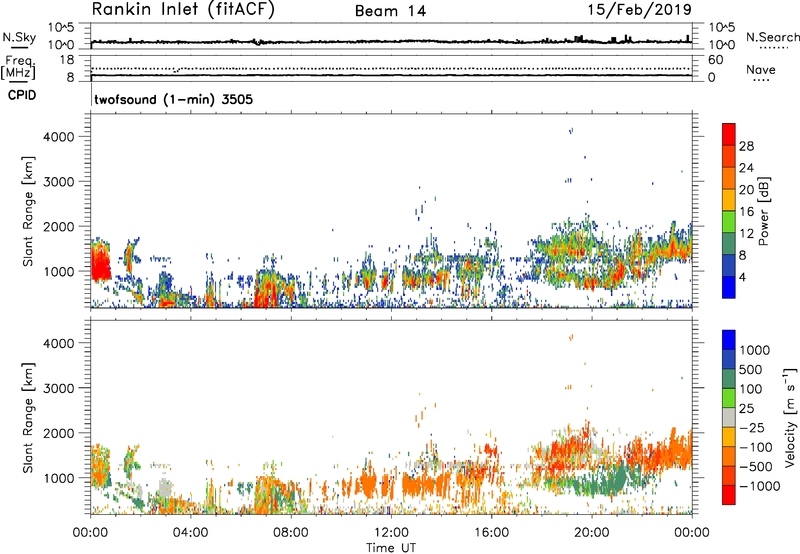Image resolution: width=800 pixels, height=554 pixels.
Task: Click the '18' tick on the frequency axis
Action: click(x=67, y=60)
